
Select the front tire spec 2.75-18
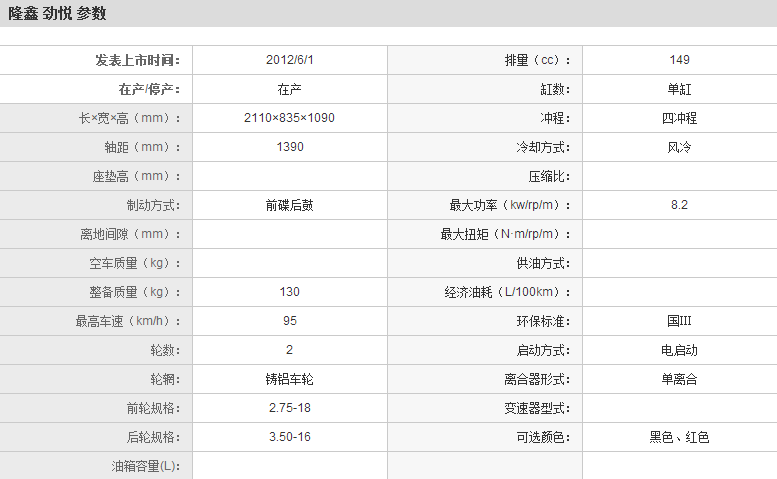(289, 408)
